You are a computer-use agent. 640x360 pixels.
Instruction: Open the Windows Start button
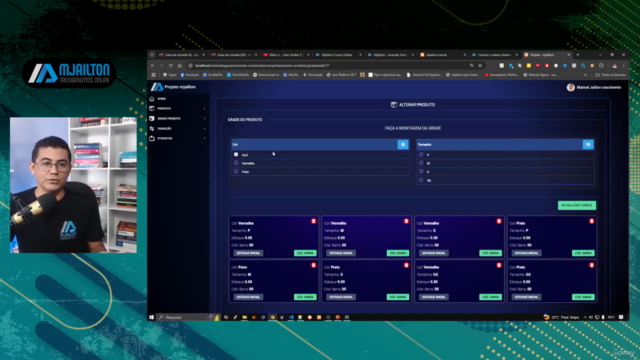151,317
